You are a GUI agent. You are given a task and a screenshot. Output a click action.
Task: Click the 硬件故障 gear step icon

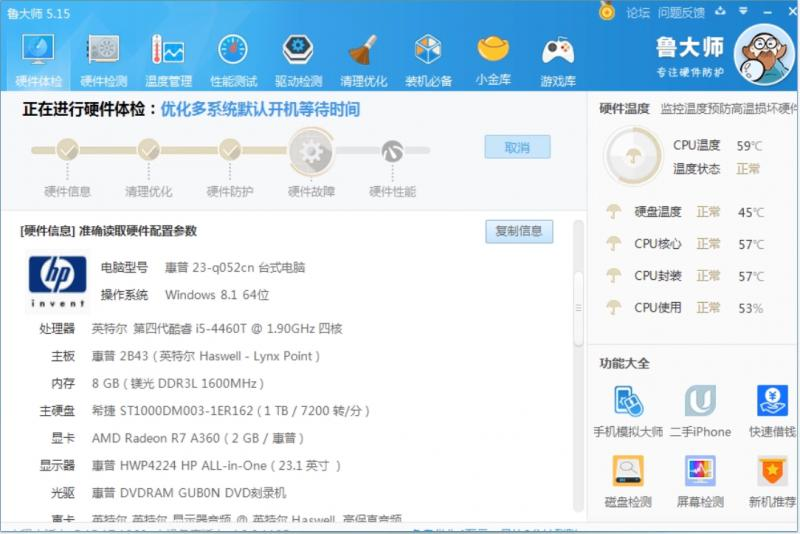311,151
